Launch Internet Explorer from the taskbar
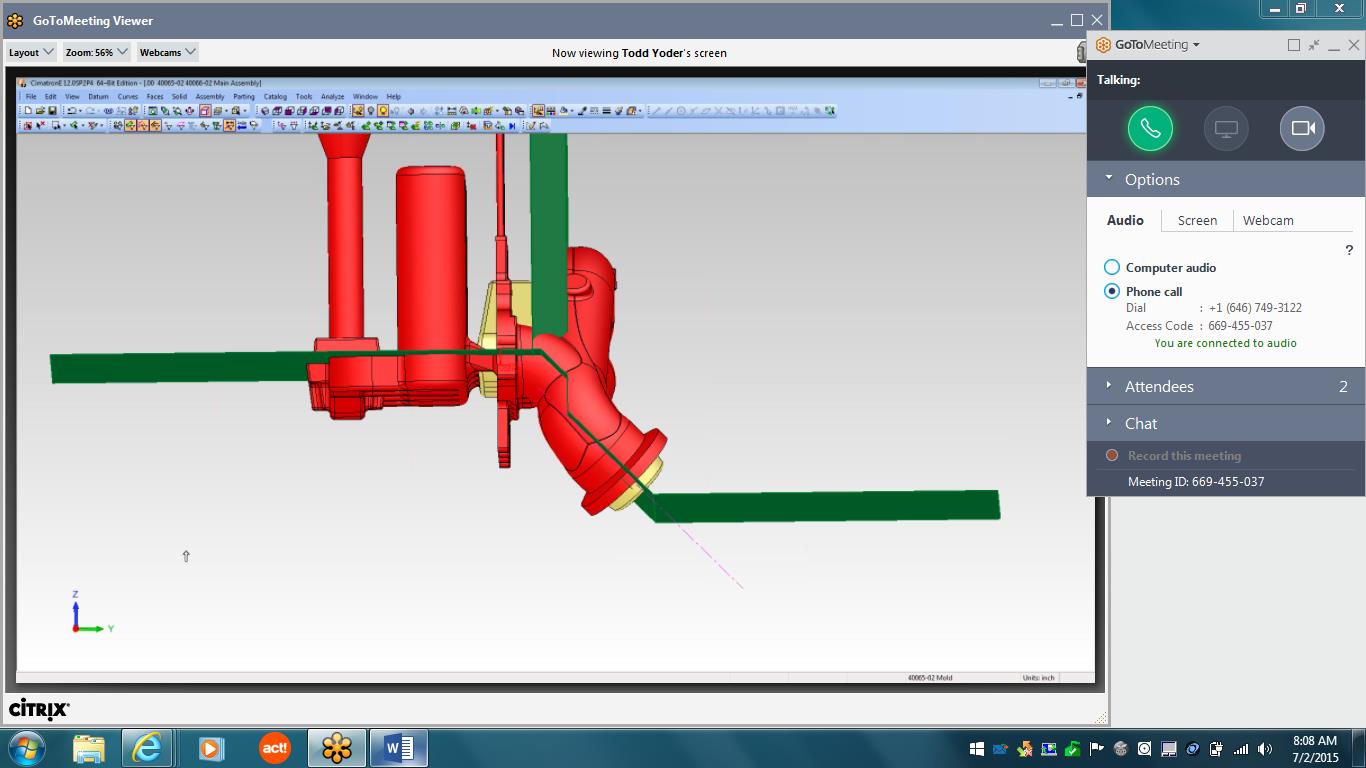 click(147, 748)
